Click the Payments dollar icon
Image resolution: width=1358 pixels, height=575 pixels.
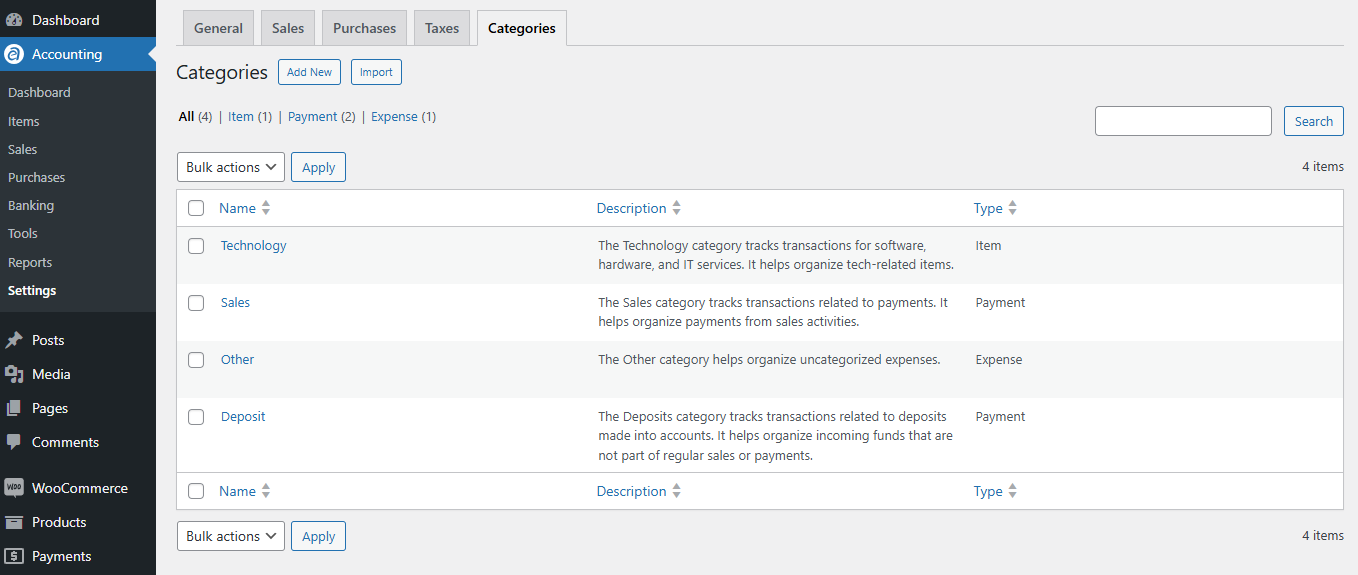pos(14,556)
